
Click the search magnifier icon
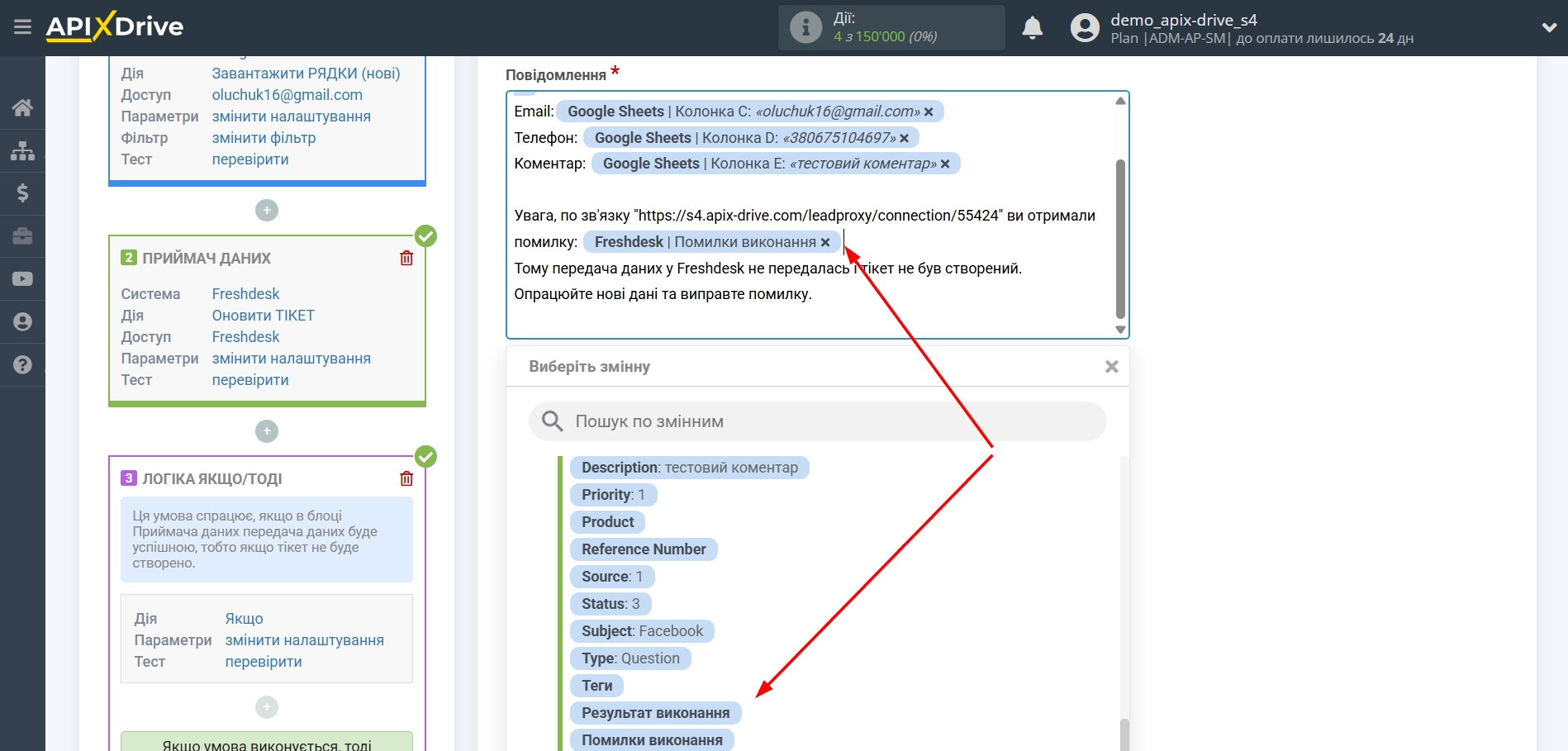pos(552,421)
